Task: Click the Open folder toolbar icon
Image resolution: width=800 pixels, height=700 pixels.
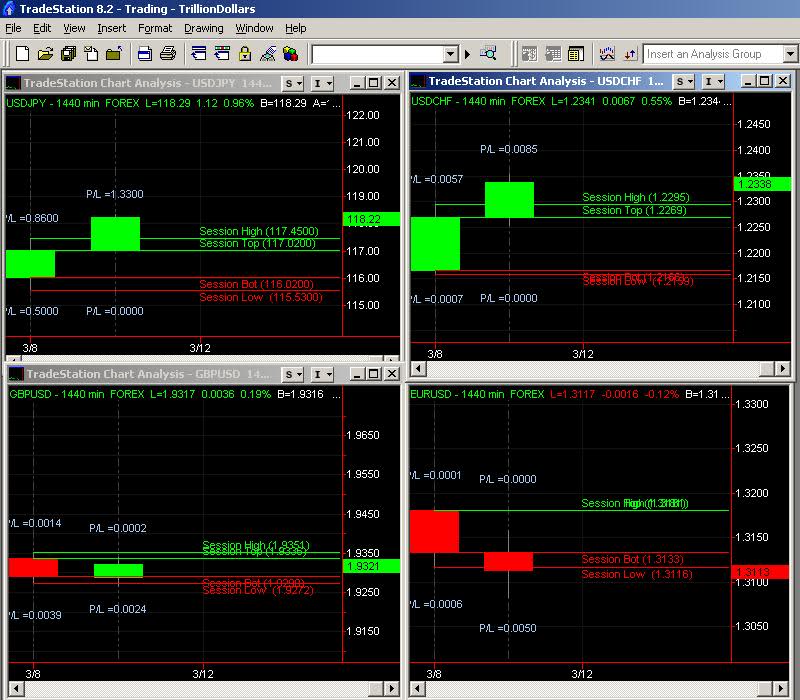Action: click(44, 54)
